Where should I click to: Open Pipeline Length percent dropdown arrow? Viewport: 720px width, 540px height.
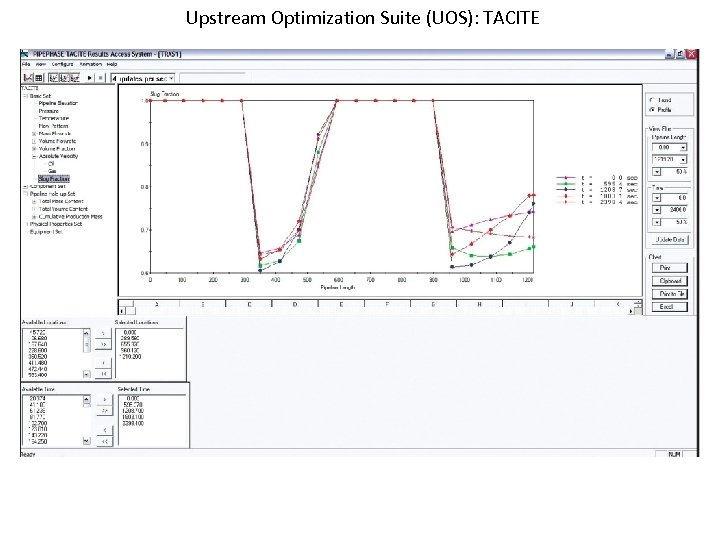click(657, 172)
